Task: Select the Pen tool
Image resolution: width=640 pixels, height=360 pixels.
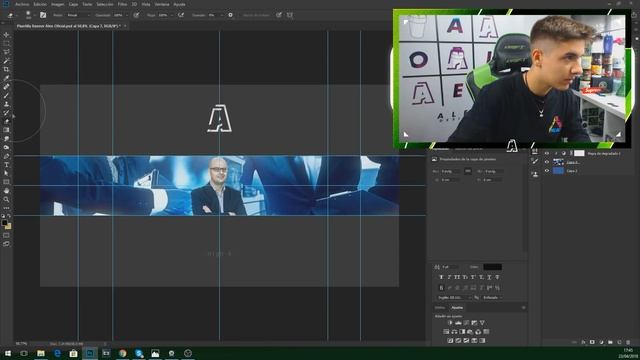Action: coord(6,156)
